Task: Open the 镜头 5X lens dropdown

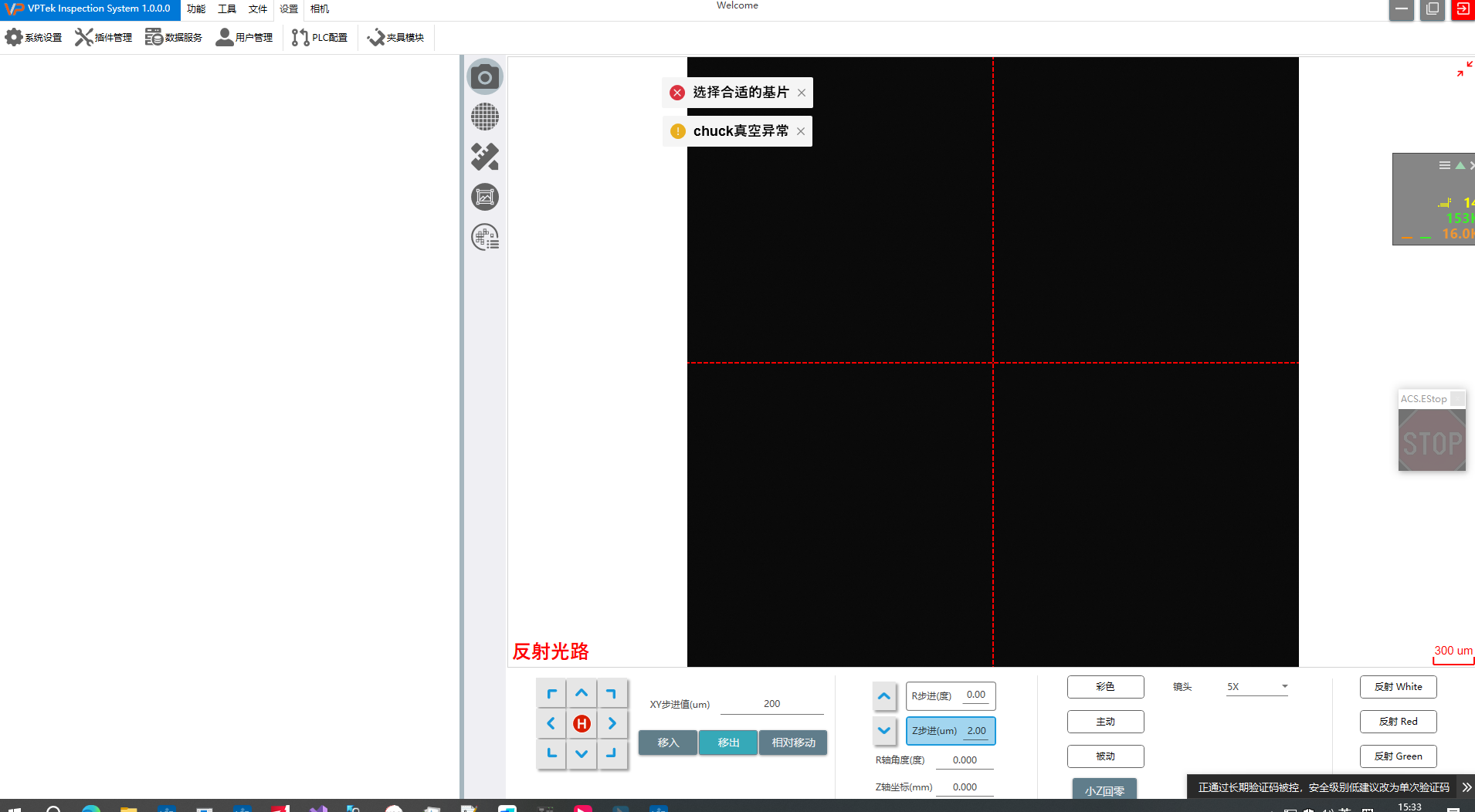Action: 1256,687
